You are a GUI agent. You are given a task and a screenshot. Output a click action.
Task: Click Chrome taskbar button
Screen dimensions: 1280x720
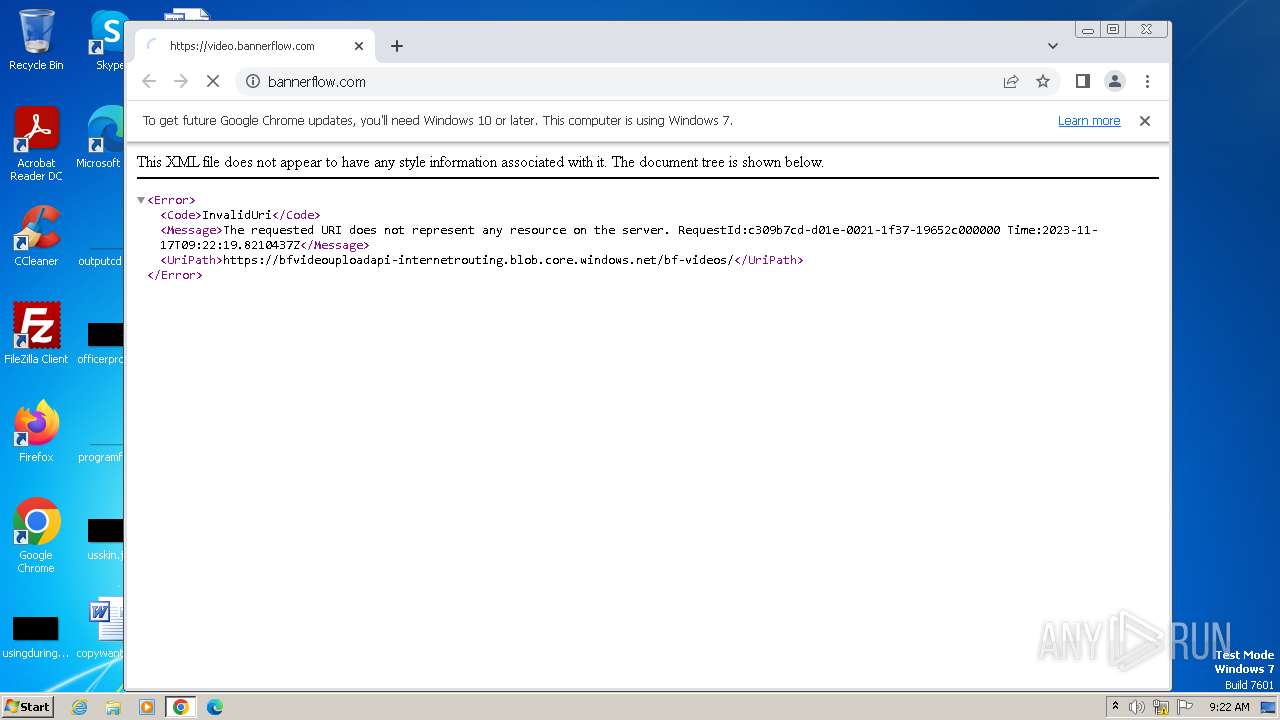click(x=181, y=707)
